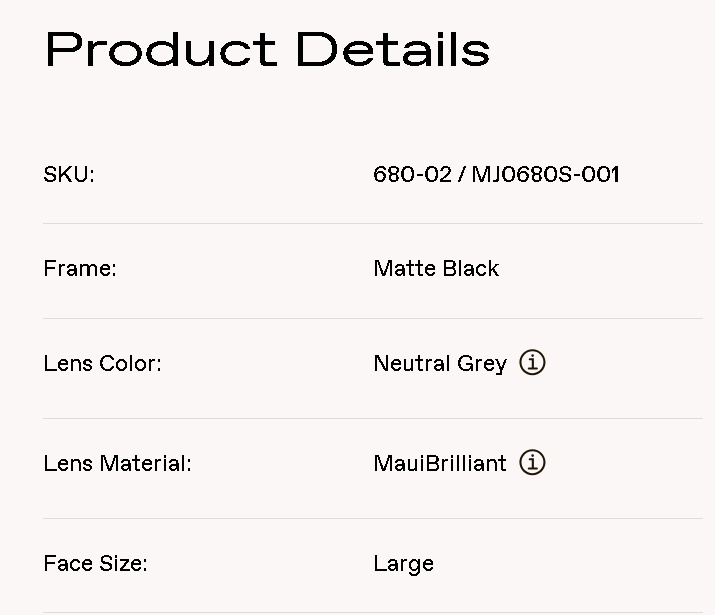Screen dimensions: 715x615
Task: Open the Neutral Grey lens color info icon
Action: tap(533, 363)
